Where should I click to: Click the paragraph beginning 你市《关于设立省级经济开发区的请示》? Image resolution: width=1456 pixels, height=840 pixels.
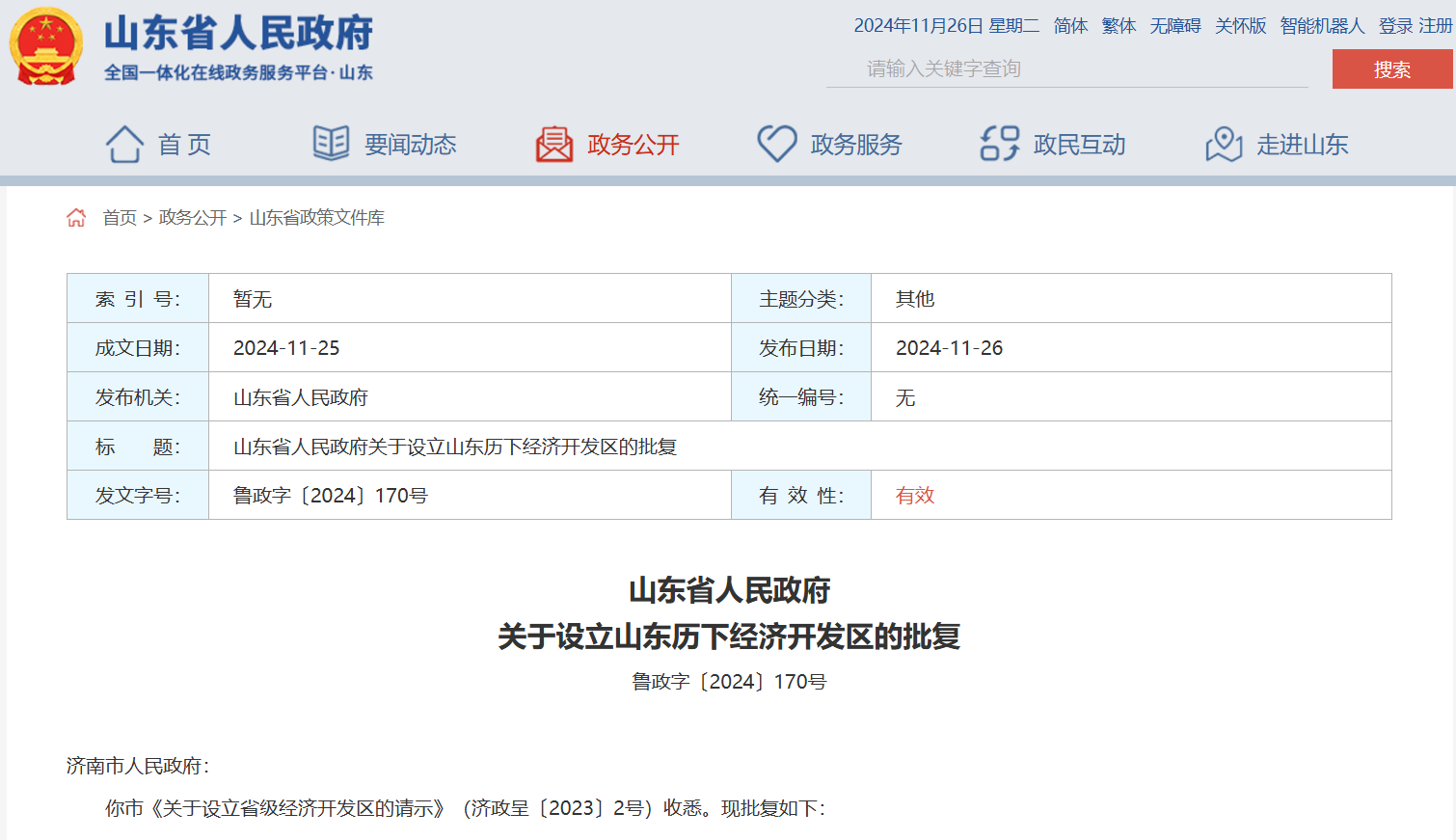point(465,808)
